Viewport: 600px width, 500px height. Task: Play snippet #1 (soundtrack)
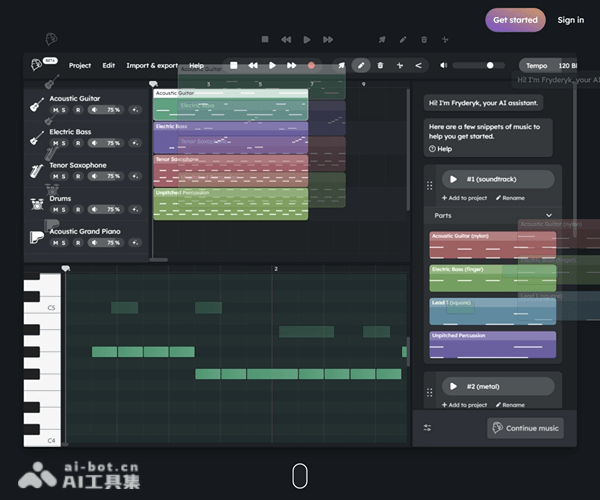click(449, 180)
